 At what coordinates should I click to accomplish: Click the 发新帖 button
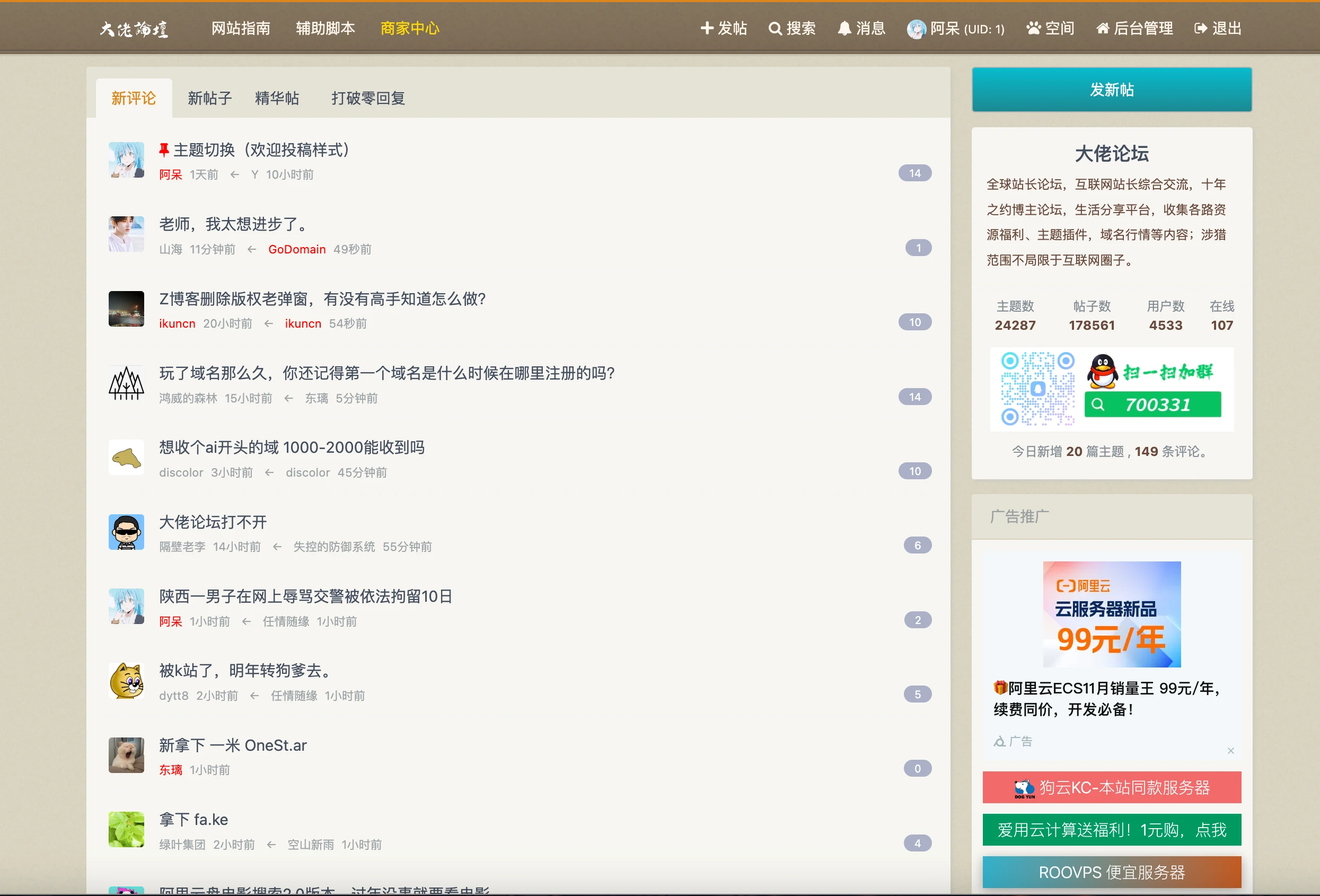[1112, 89]
